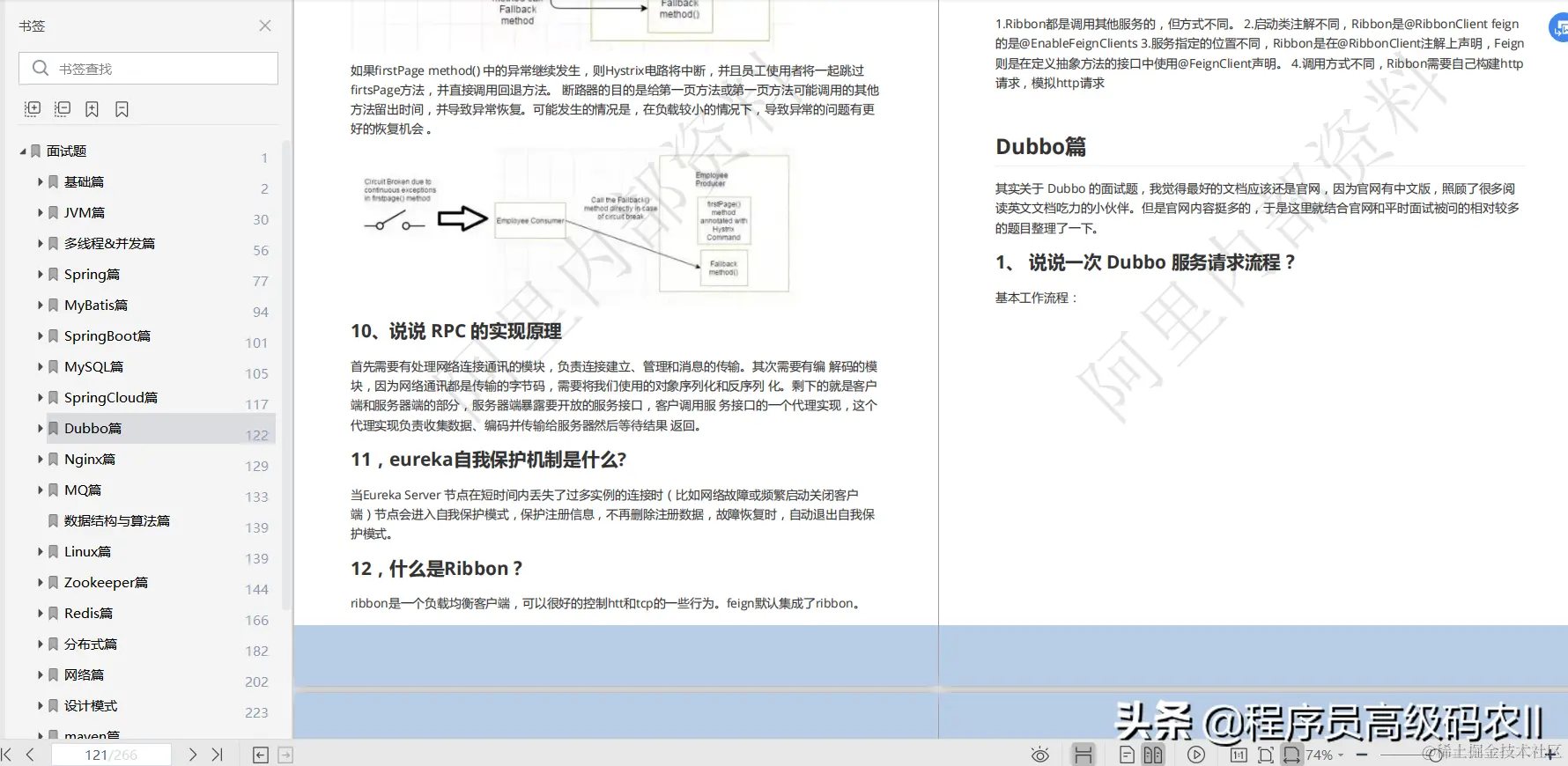1568x766 pixels.
Task: Set zoom to actual size 1:1
Action: tap(1239, 755)
